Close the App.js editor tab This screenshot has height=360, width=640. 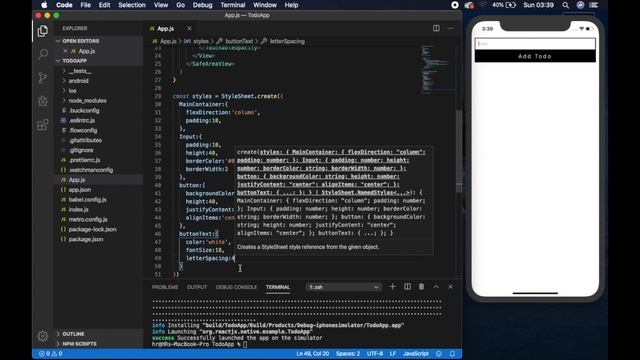click(189, 29)
